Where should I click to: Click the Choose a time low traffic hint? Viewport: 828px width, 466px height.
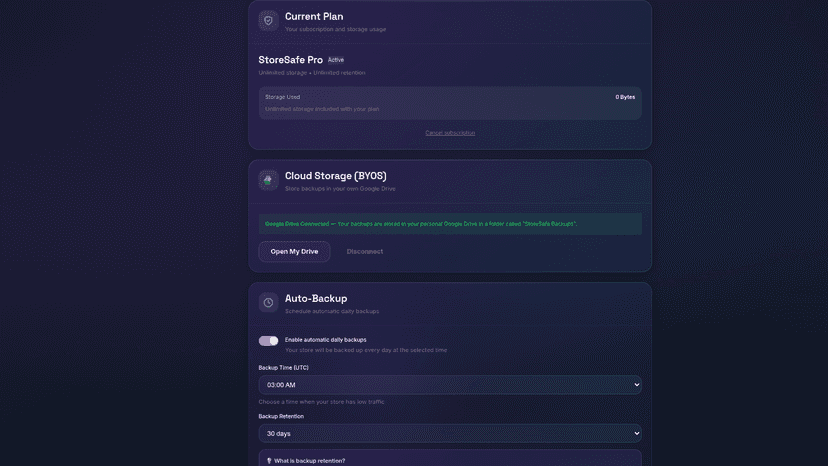tap(321, 402)
